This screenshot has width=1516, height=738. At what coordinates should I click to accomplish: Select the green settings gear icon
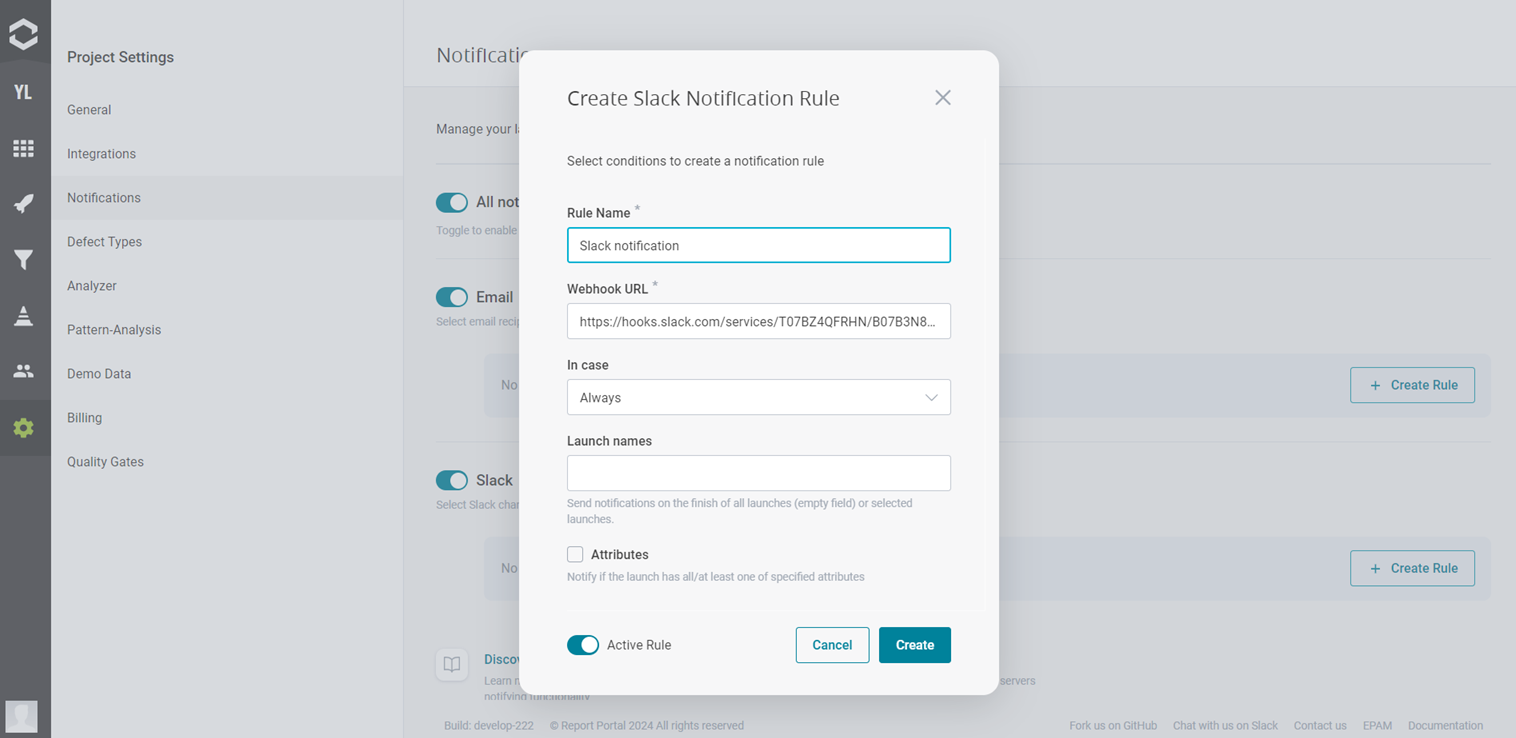(23, 428)
